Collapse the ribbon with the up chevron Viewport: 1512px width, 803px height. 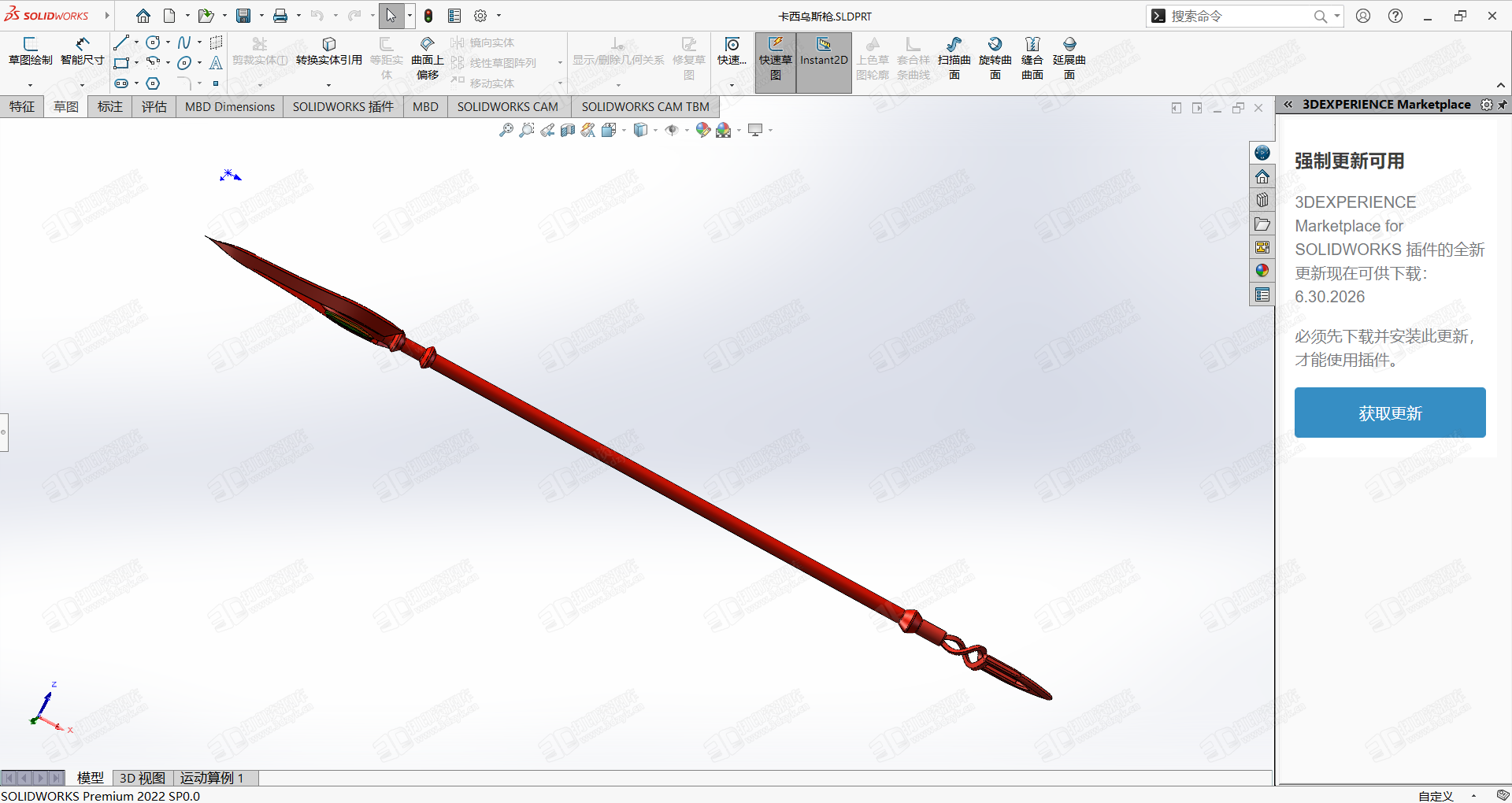(x=1501, y=85)
